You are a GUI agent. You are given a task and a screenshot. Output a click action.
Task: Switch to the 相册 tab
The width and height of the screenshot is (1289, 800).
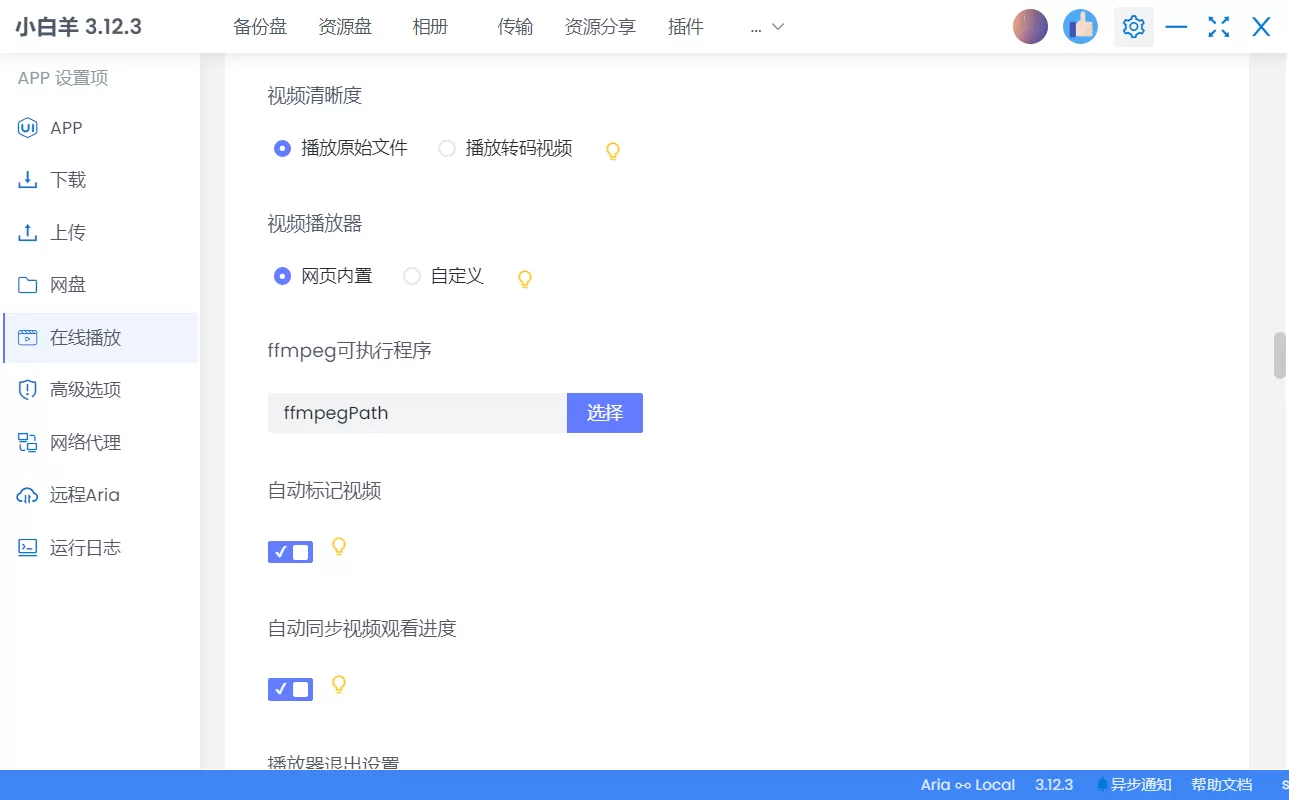(429, 27)
